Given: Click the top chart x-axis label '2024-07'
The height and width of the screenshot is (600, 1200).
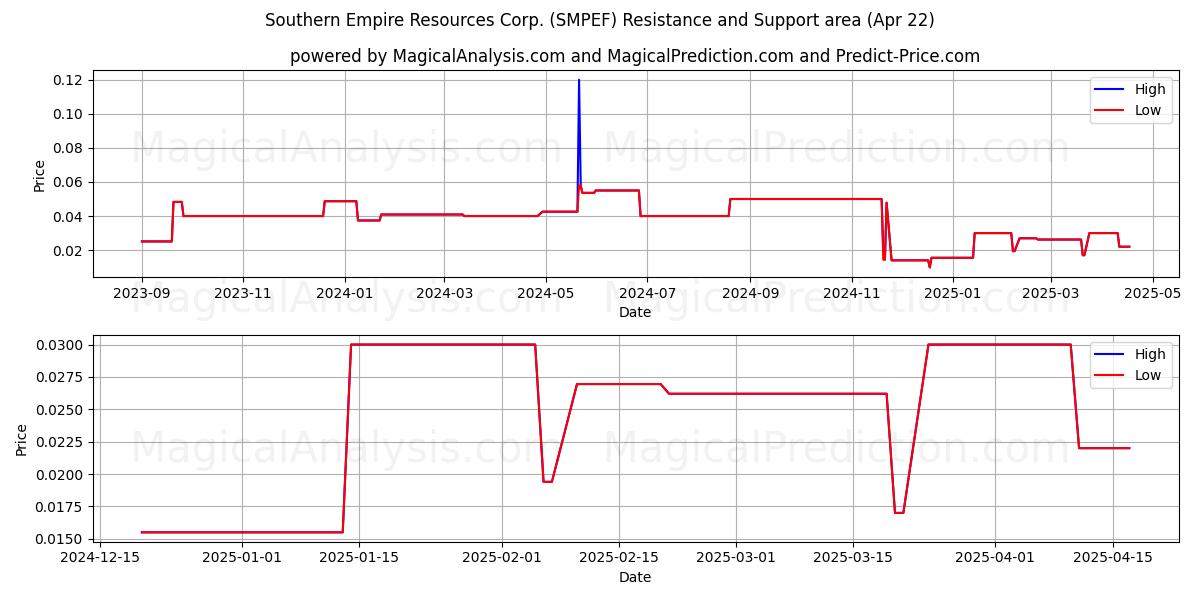Looking at the screenshot, I should (x=647, y=293).
